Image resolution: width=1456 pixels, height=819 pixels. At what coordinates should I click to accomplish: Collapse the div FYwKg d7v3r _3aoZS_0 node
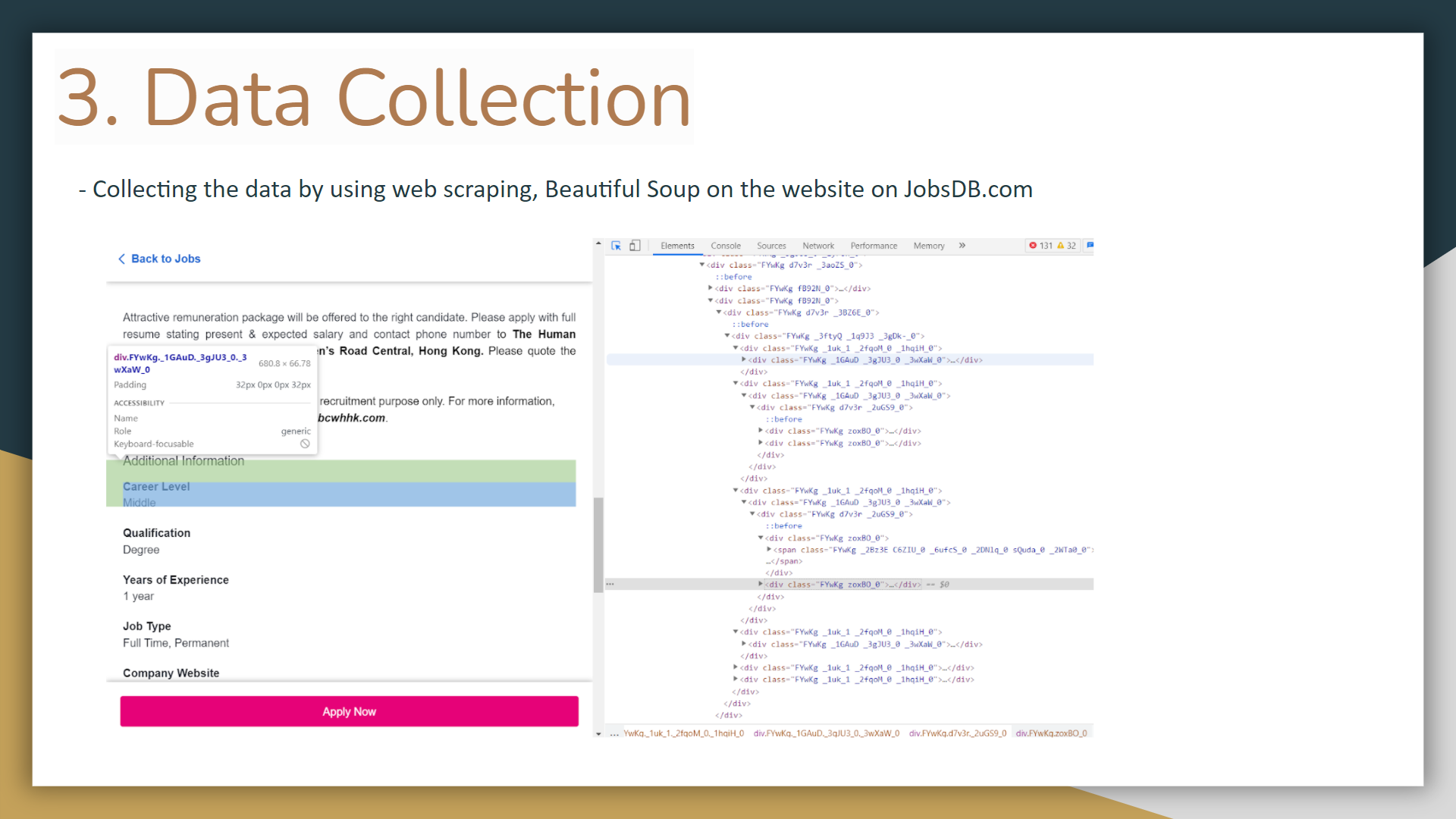[x=702, y=265]
